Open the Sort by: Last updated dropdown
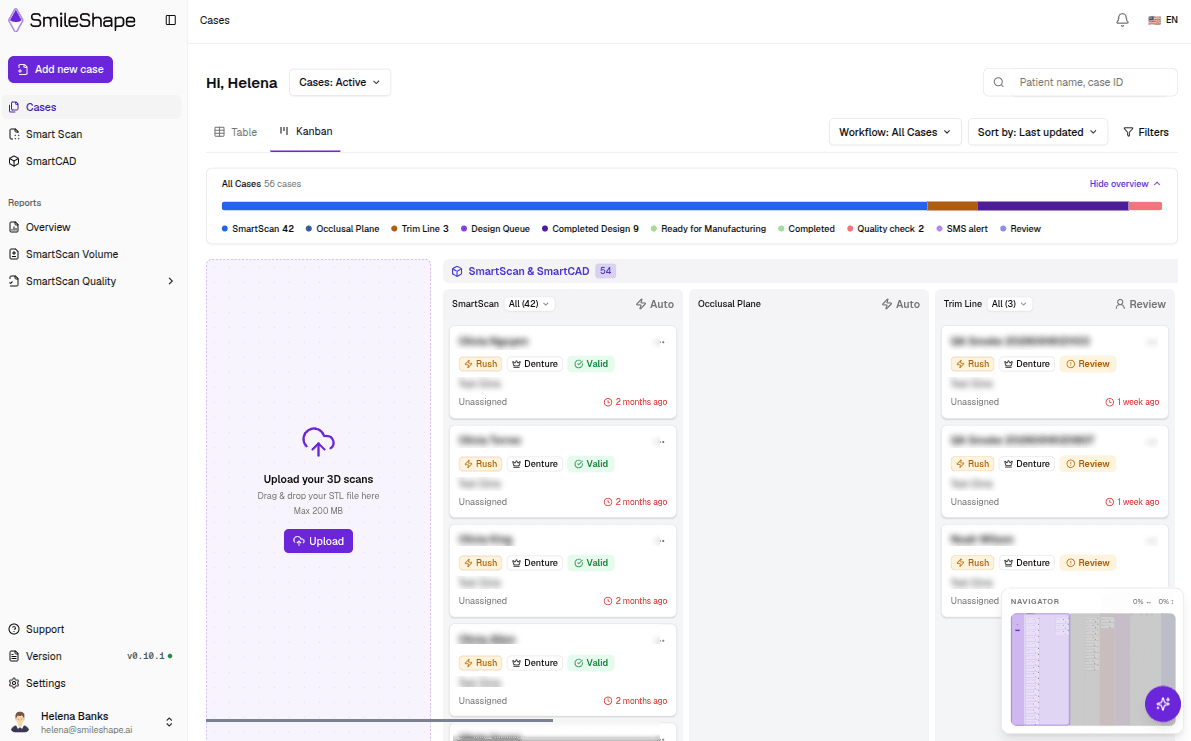 [x=1038, y=132]
